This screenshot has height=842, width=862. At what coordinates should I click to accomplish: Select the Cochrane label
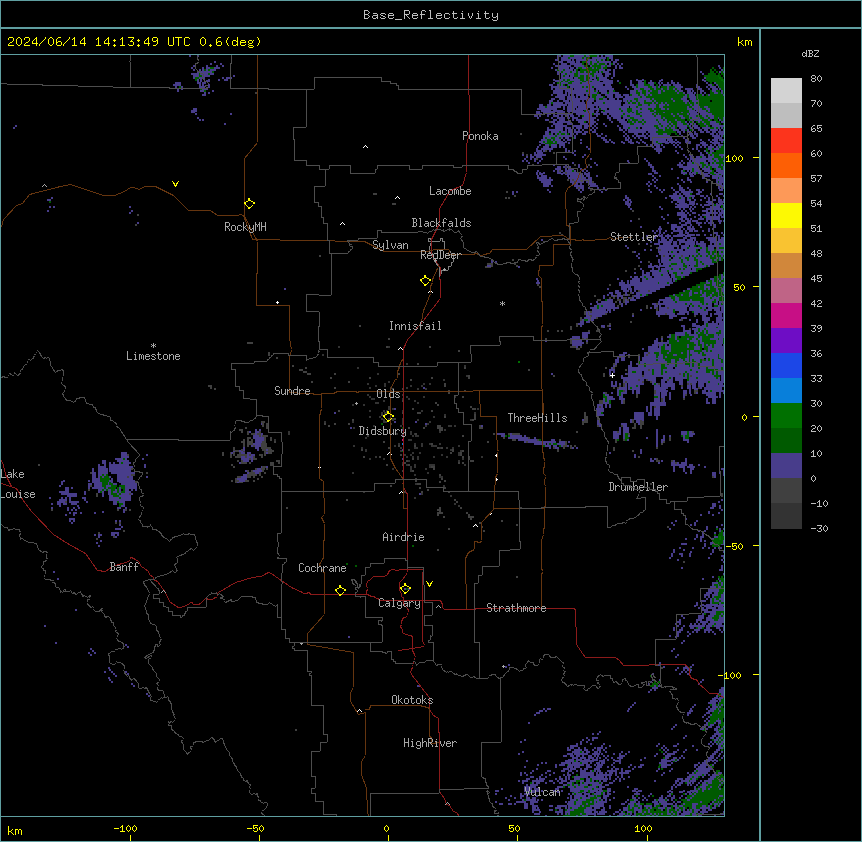(322, 568)
